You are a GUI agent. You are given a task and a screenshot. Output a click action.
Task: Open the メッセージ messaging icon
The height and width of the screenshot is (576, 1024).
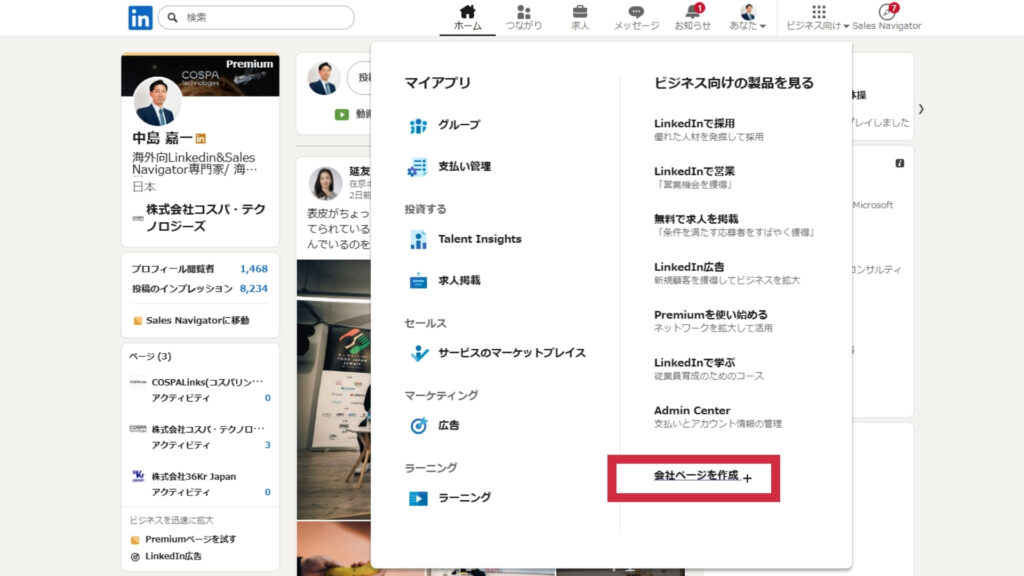636,13
